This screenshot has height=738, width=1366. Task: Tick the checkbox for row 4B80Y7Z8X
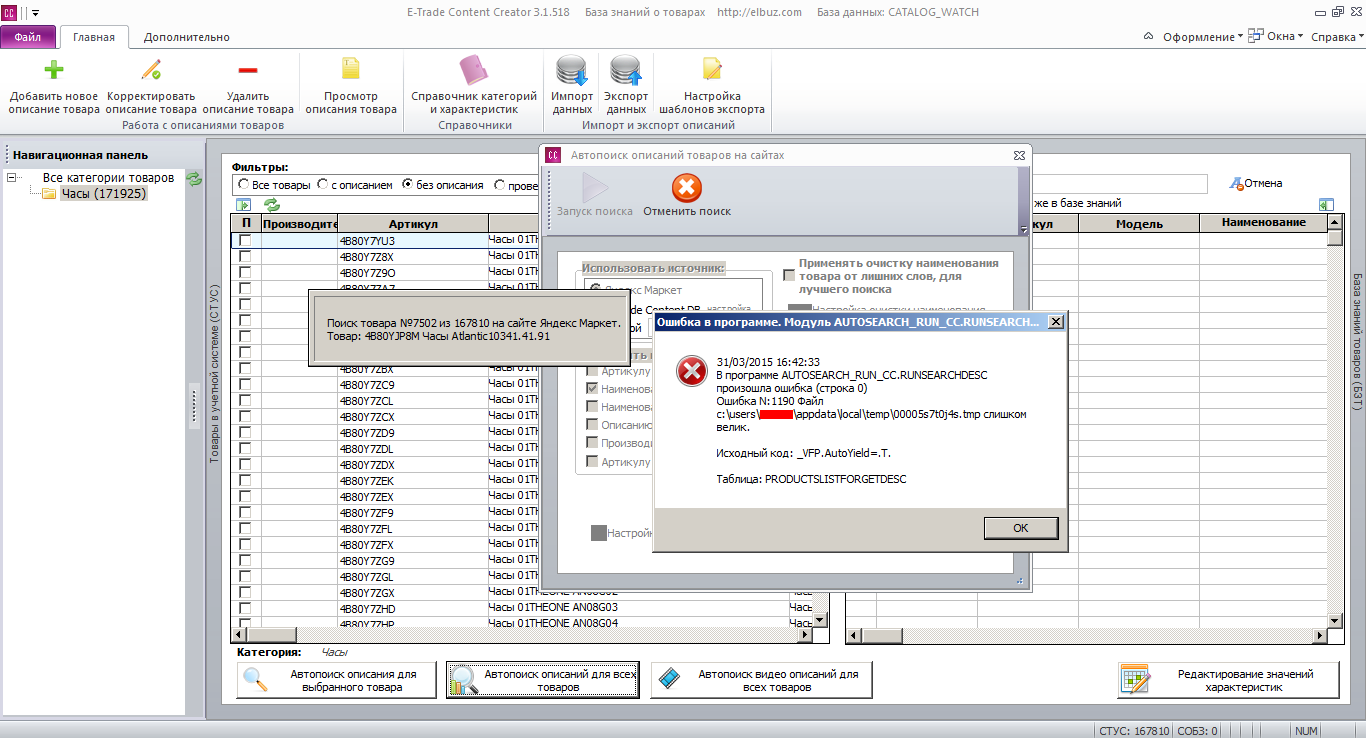245,257
